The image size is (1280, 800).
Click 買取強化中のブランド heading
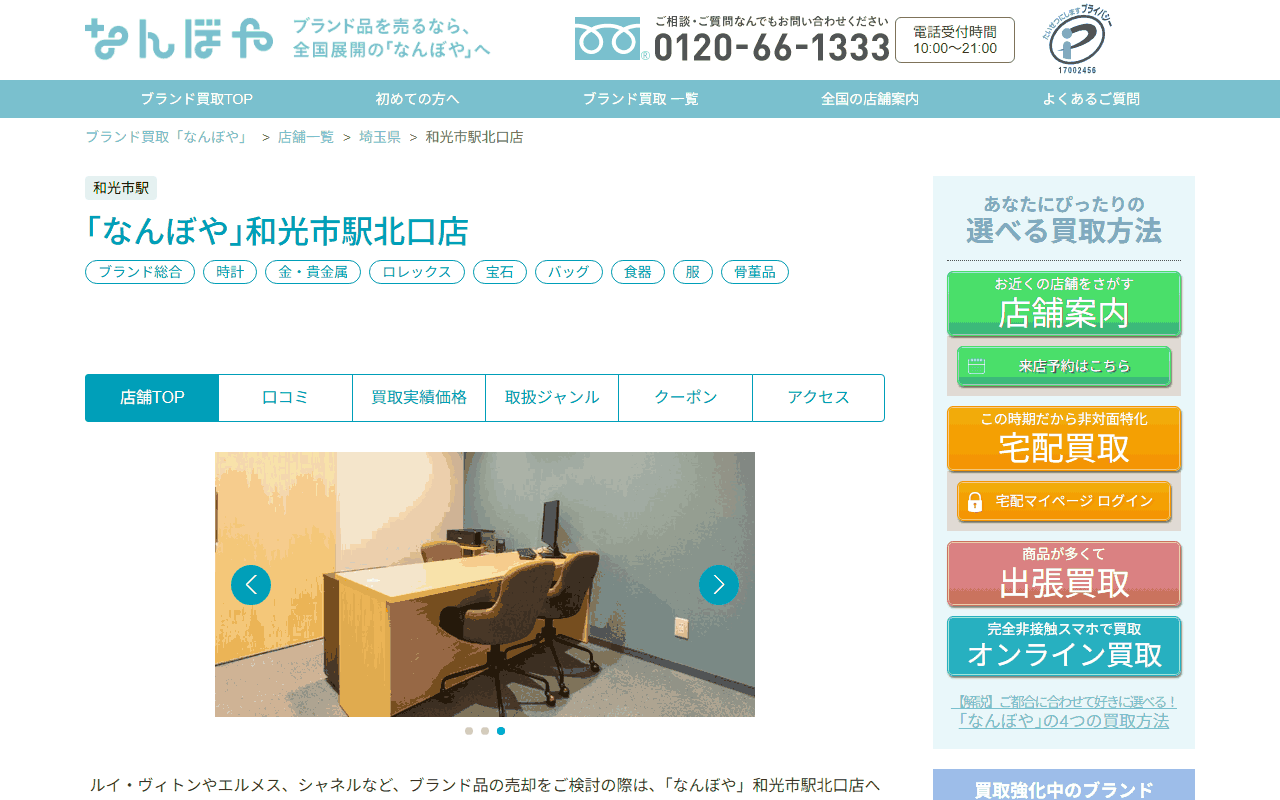1064,790
